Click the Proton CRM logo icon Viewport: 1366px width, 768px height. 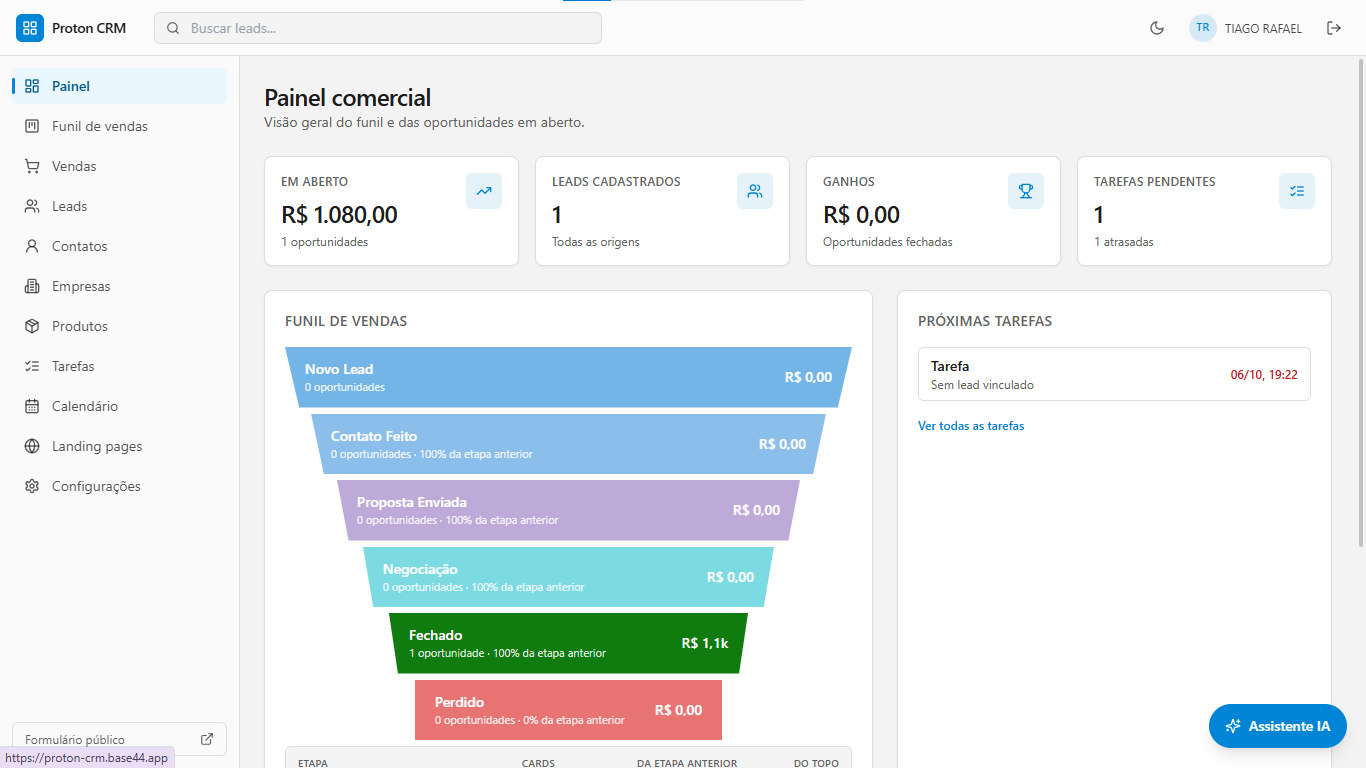[x=30, y=28]
